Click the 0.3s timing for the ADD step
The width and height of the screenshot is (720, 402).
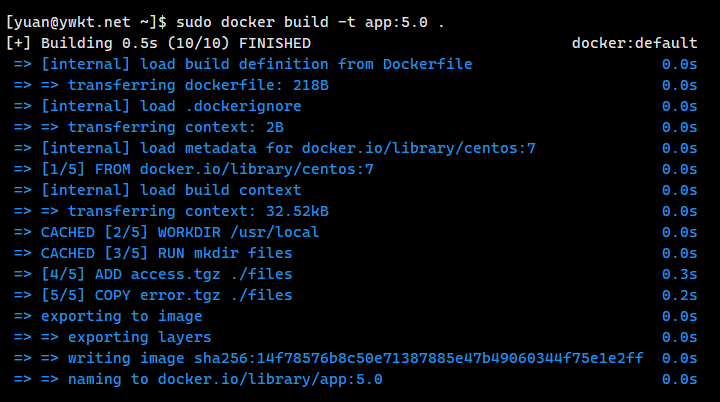[679, 274]
